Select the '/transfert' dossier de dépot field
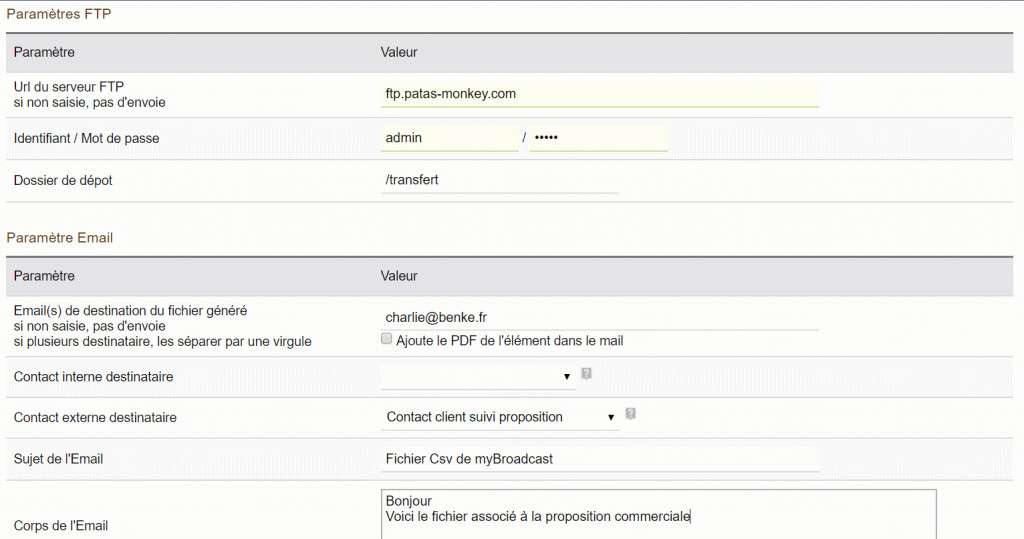Viewport: 1024px width, 539px height. click(499, 180)
